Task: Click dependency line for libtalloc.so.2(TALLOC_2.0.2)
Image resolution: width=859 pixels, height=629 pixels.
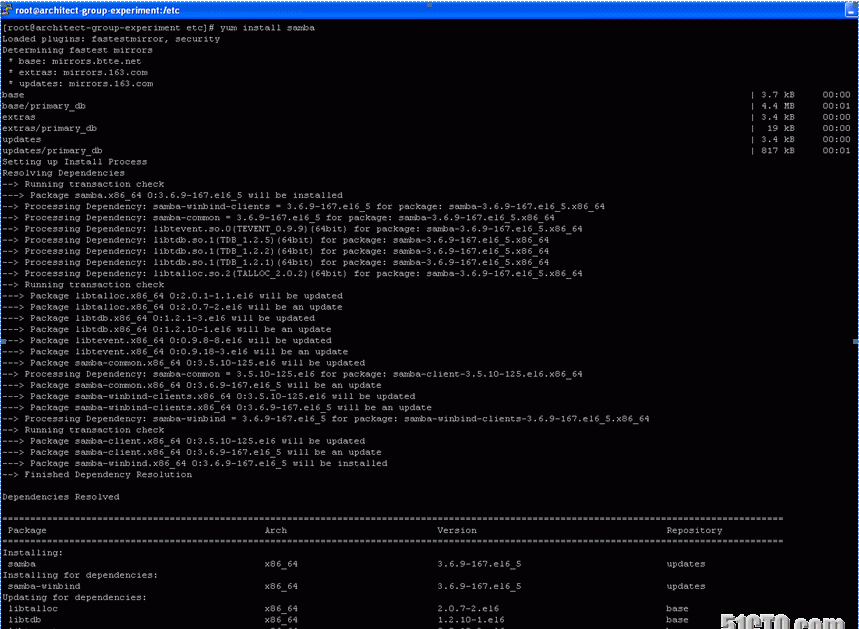Action: [293, 273]
